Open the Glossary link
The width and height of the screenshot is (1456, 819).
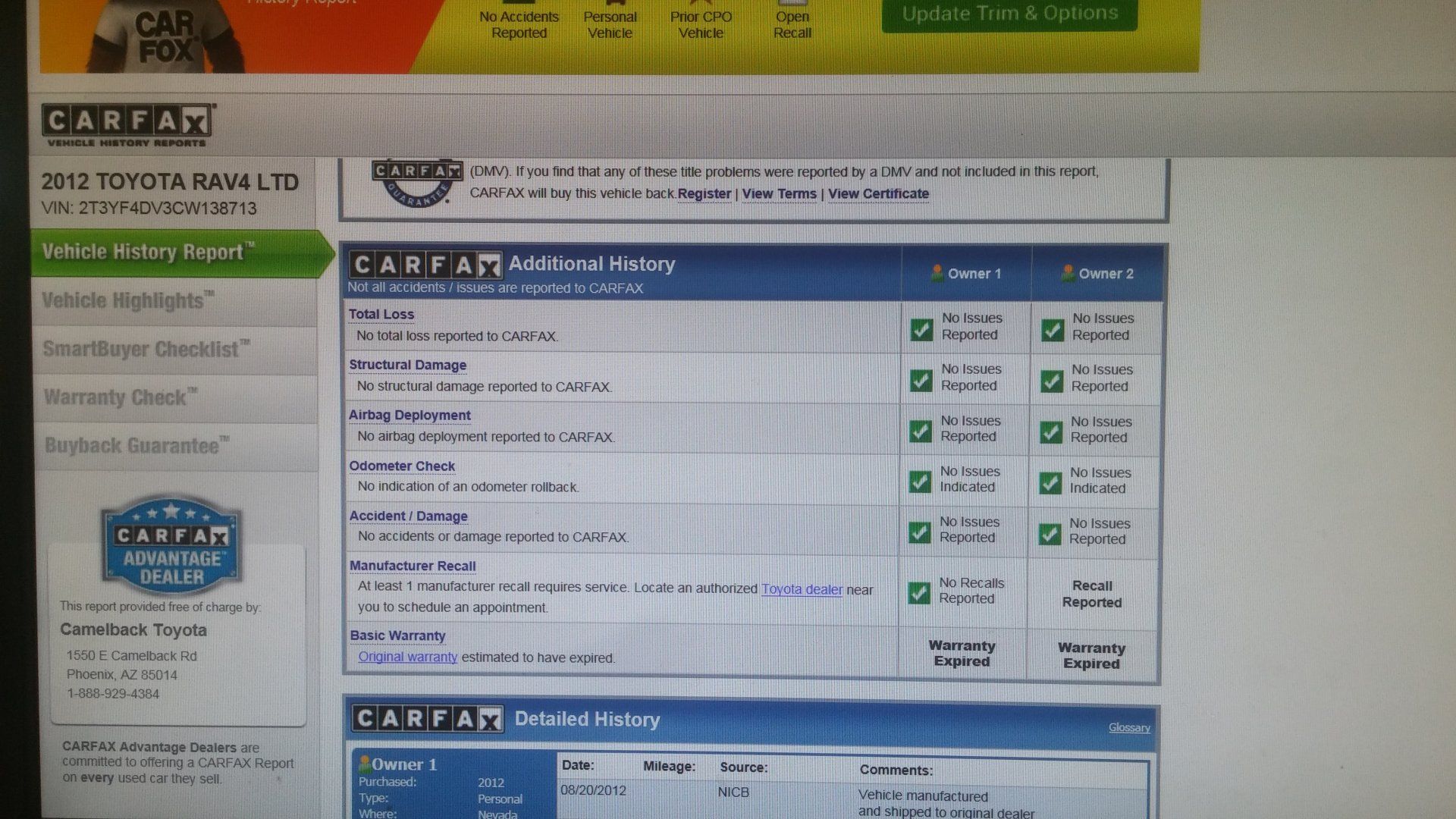pos(1129,728)
